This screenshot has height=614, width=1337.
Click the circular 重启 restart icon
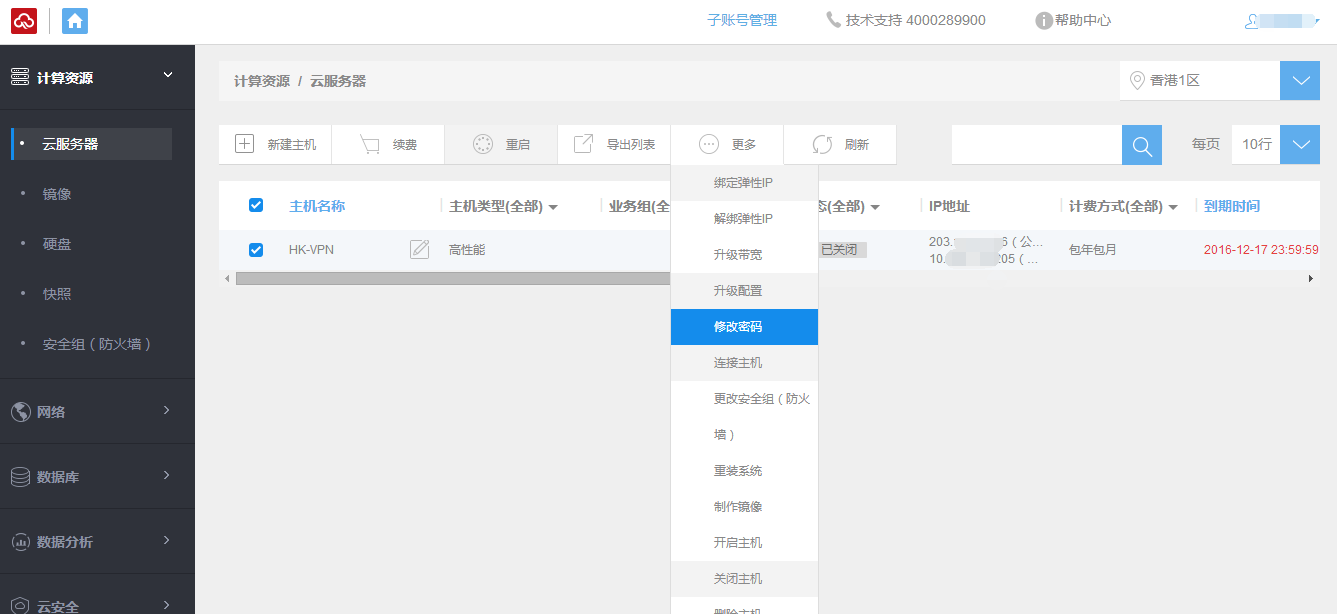(x=483, y=144)
